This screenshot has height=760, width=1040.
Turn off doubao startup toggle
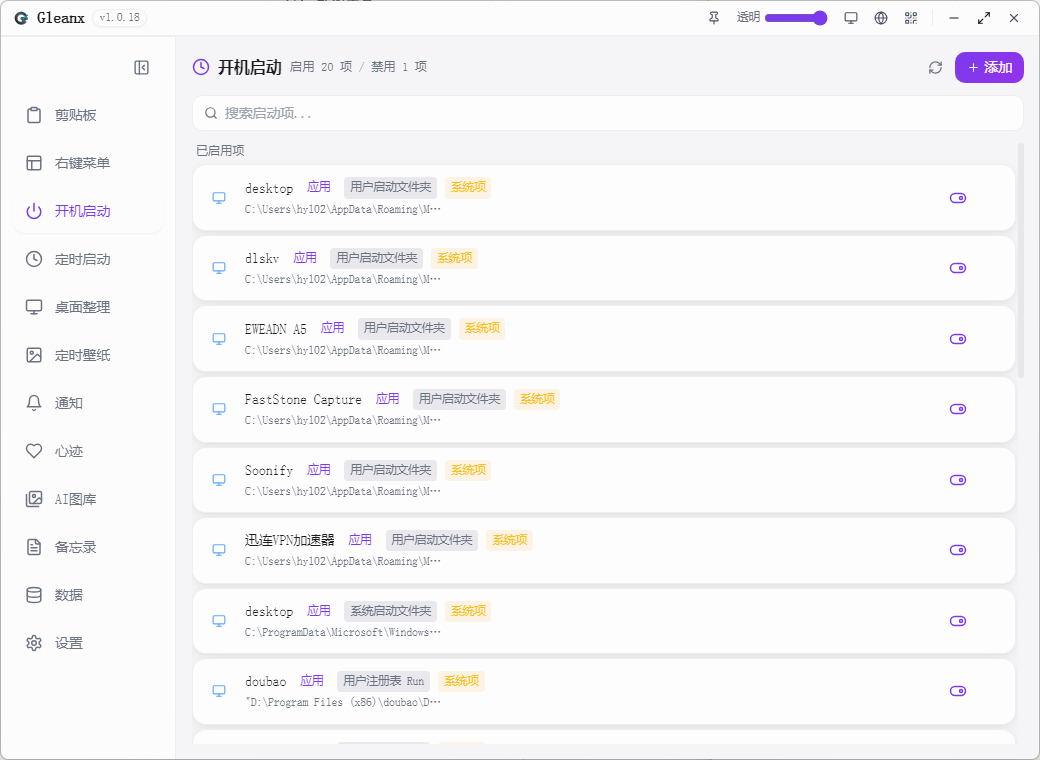pos(958,691)
